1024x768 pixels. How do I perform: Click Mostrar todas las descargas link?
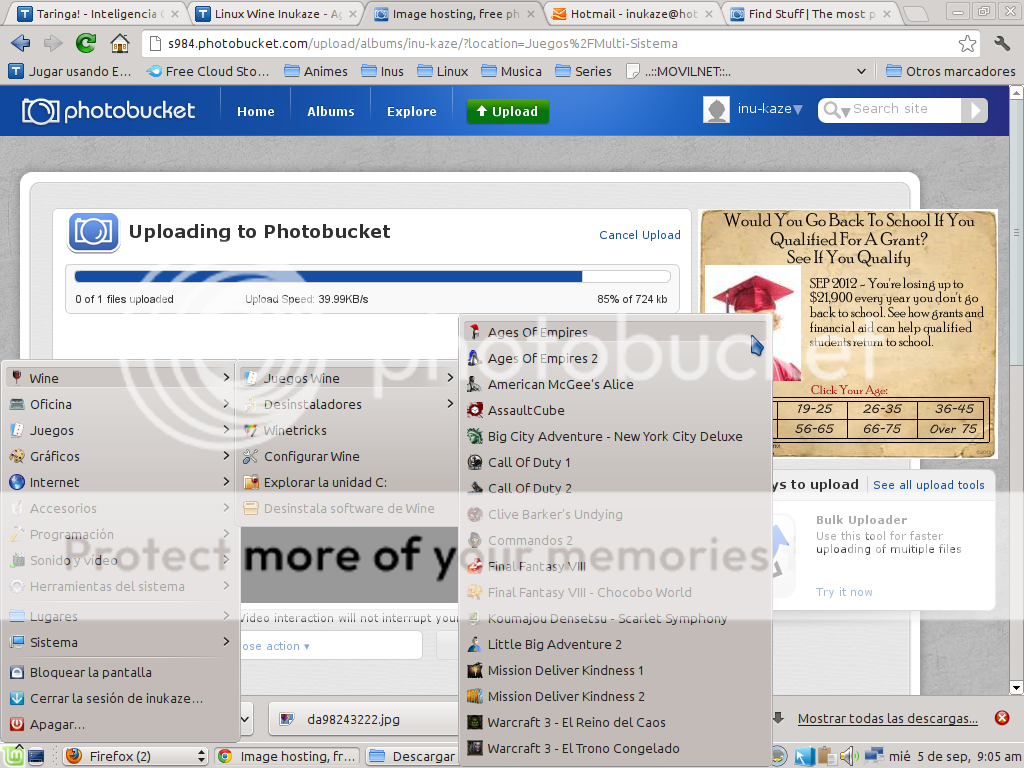coord(888,718)
